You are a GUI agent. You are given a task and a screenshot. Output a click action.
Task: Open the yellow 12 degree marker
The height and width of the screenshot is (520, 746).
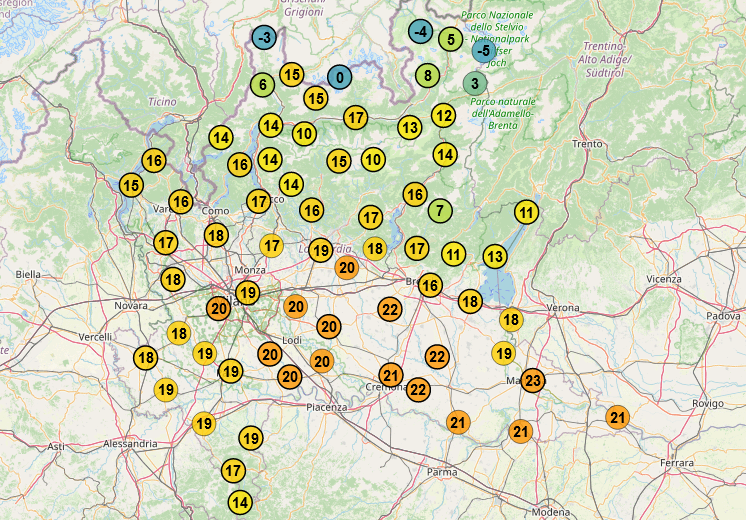[x=443, y=115]
